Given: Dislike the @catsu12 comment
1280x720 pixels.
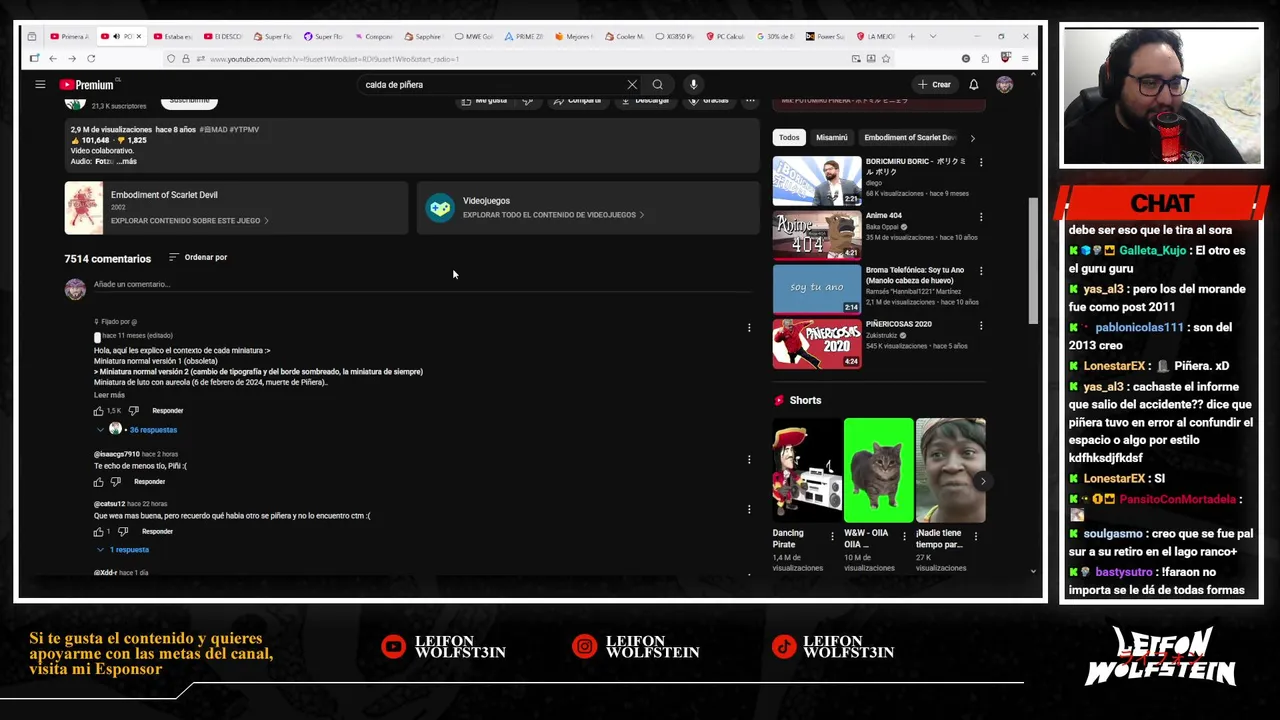Looking at the screenshot, I should 123,532.
